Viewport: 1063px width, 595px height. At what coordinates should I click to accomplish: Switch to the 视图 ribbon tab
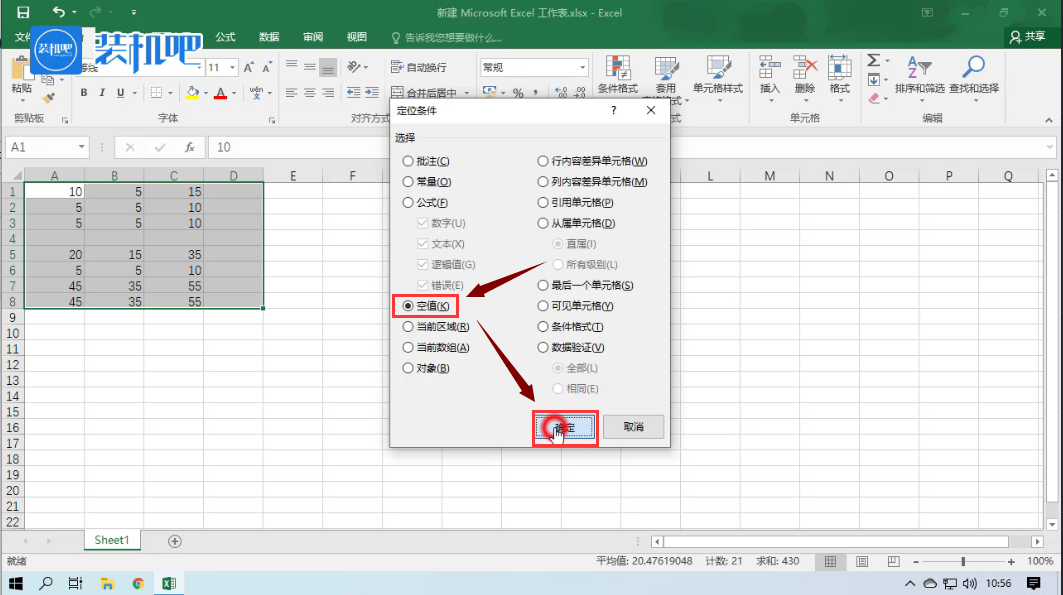coord(356,37)
